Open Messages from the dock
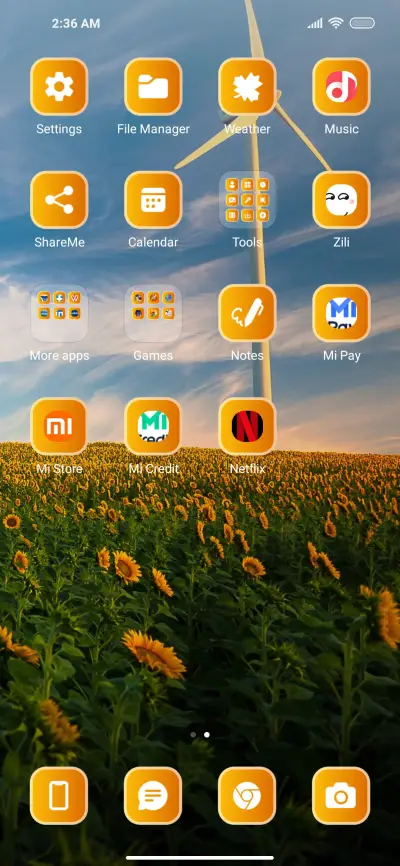The image size is (400, 866). [153, 796]
